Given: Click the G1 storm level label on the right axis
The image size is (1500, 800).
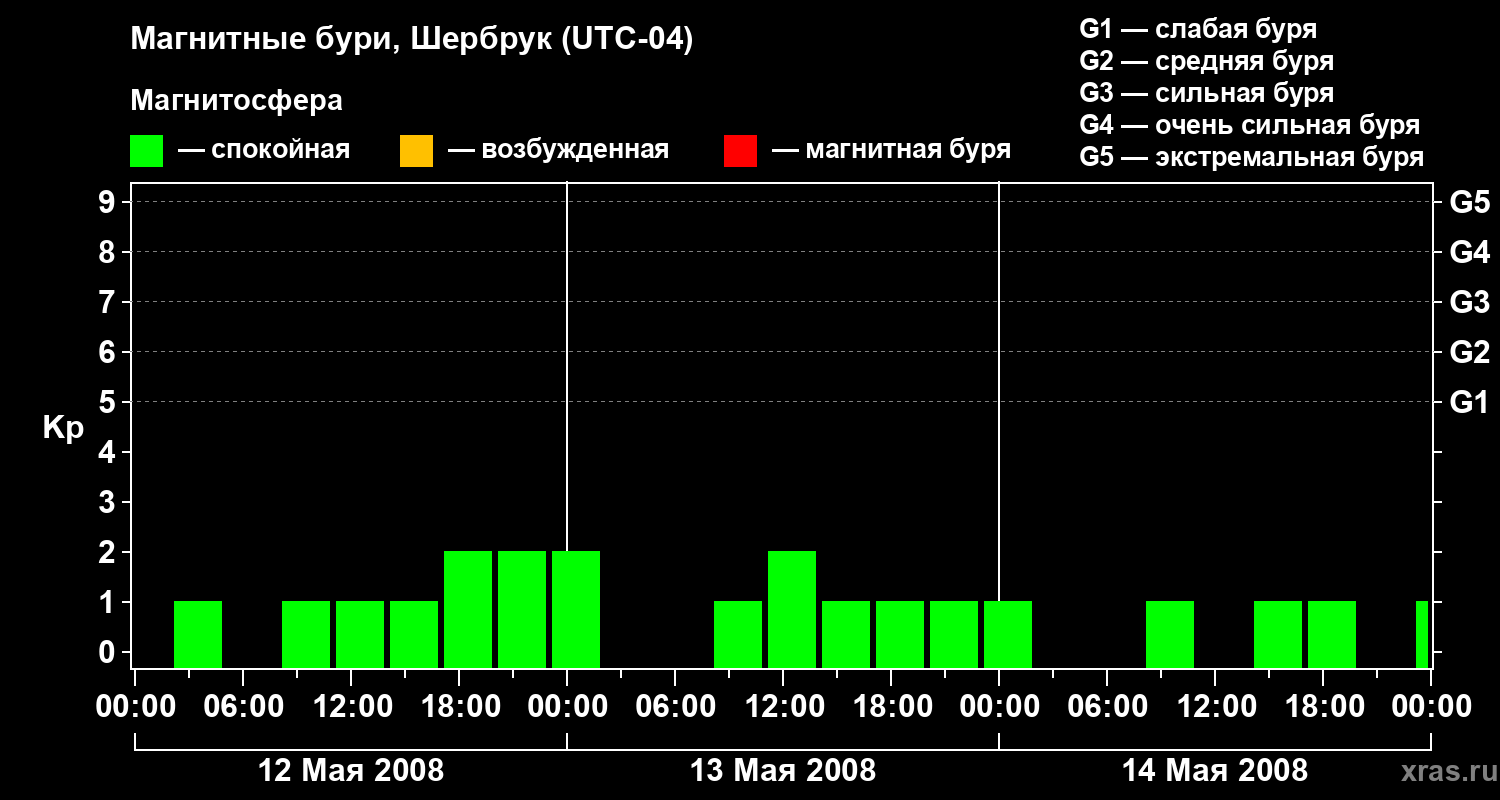Looking at the screenshot, I should coord(1469,403).
